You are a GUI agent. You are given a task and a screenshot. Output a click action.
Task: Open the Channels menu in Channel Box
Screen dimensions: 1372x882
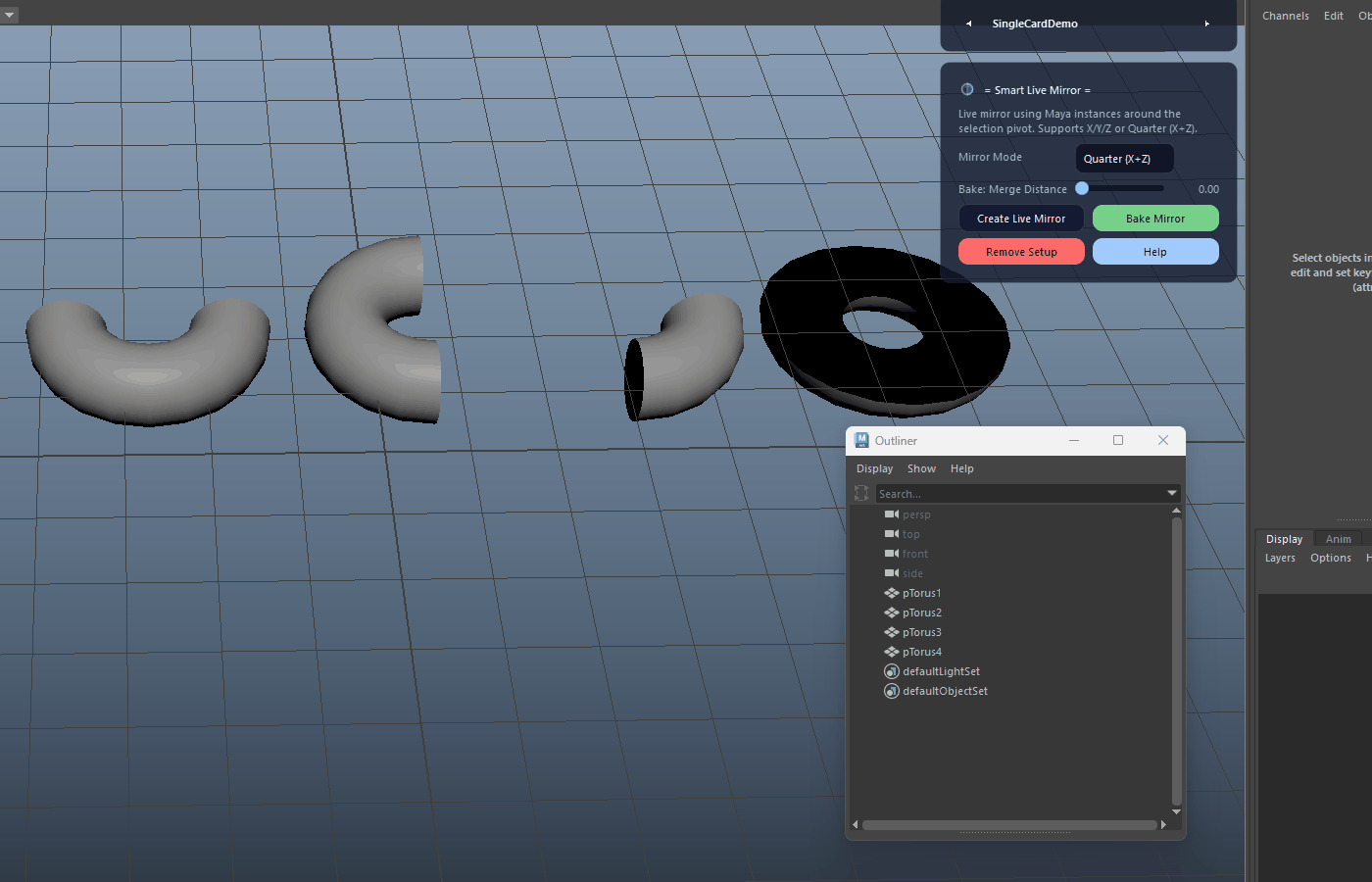[1285, 16]
